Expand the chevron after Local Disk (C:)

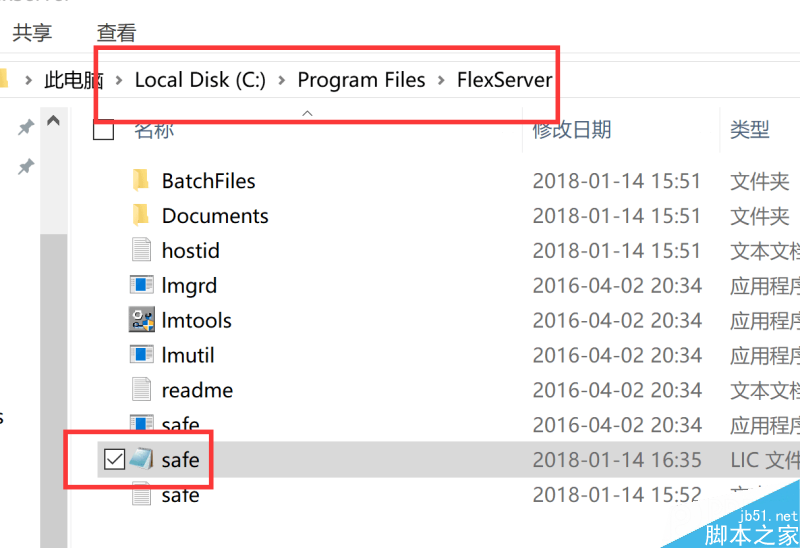tap(281, 80)
